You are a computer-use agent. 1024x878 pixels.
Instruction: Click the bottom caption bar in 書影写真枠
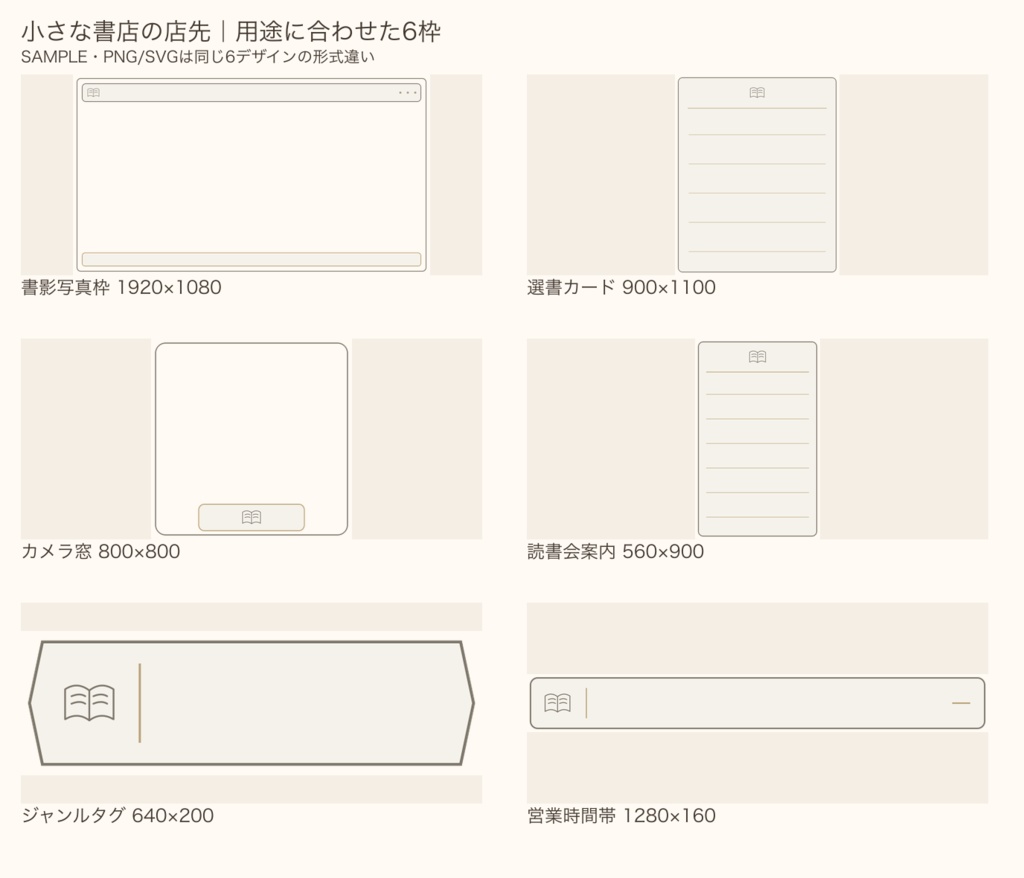[x=251, y=259]
